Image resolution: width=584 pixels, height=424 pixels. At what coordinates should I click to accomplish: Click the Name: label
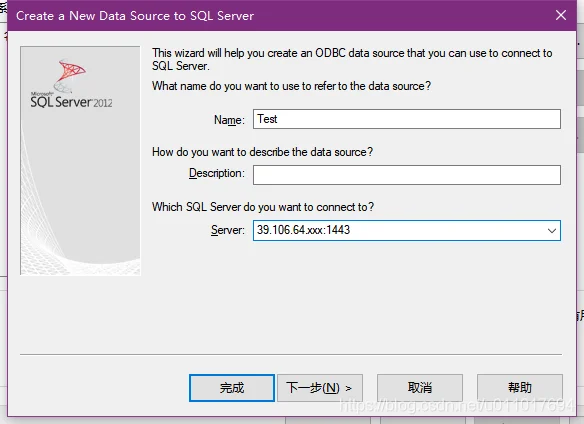[229, 120]
